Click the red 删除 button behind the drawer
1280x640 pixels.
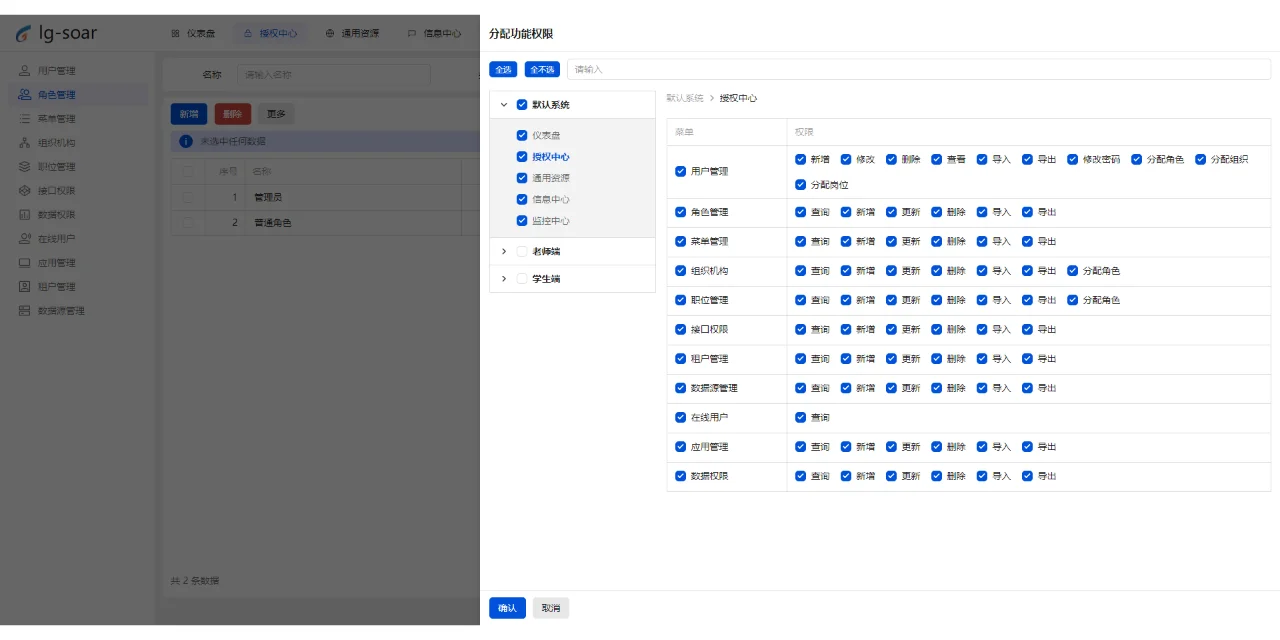coord(232,114)
